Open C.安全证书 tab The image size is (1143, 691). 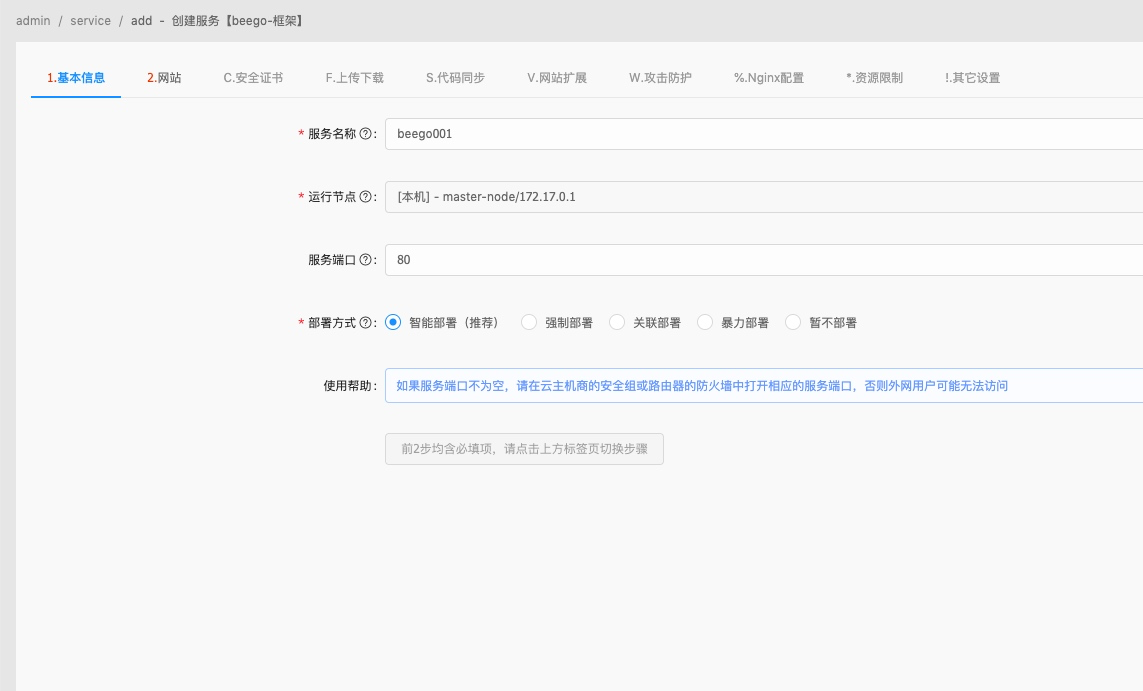click(x=253, y=78)
